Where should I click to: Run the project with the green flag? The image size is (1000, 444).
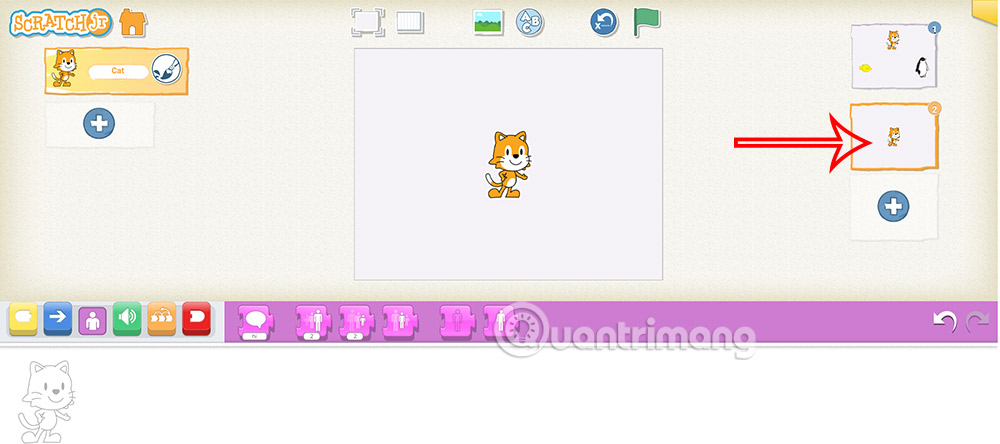(646, 22)
